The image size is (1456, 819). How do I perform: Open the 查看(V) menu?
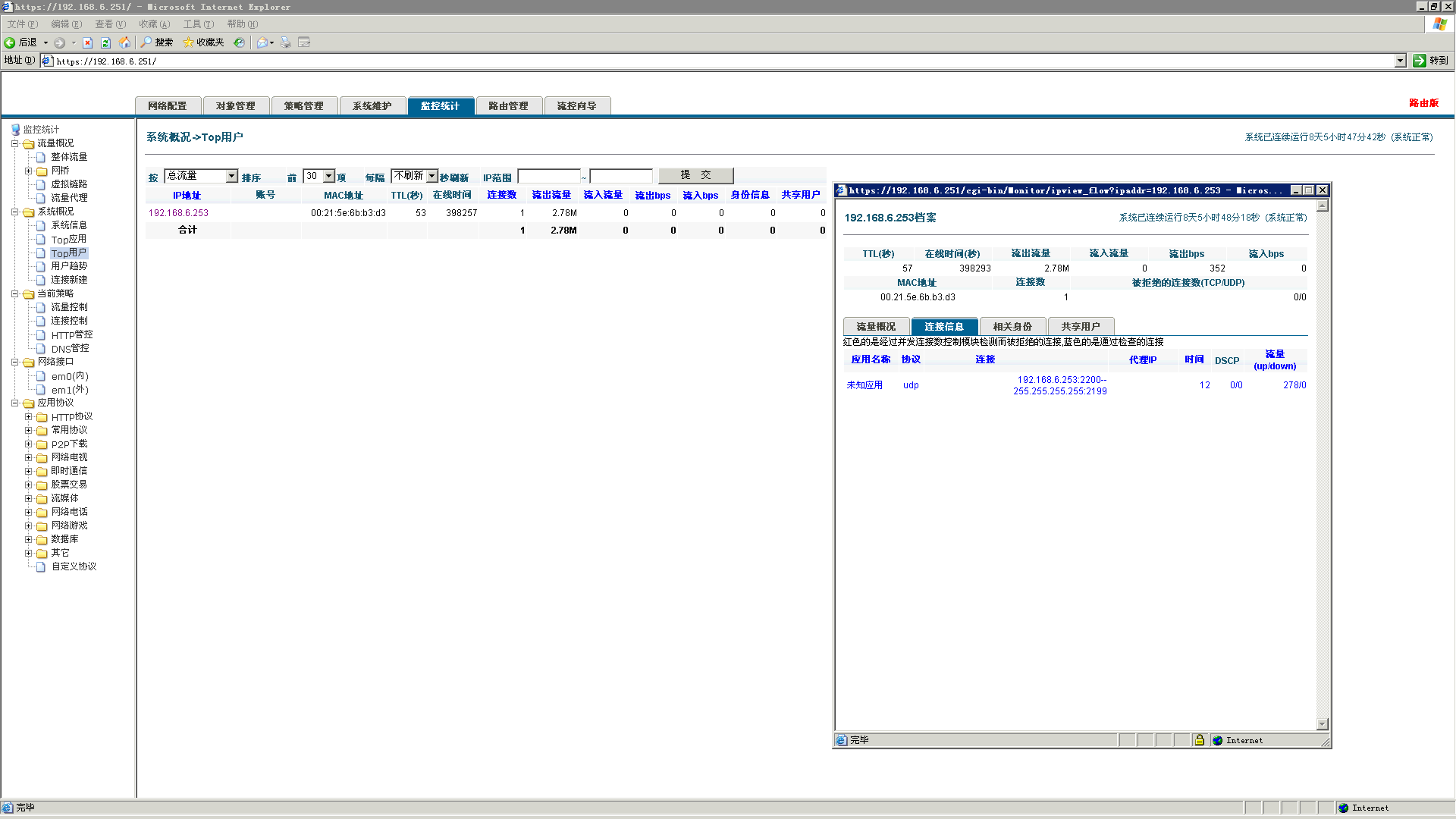click(110, 24)
